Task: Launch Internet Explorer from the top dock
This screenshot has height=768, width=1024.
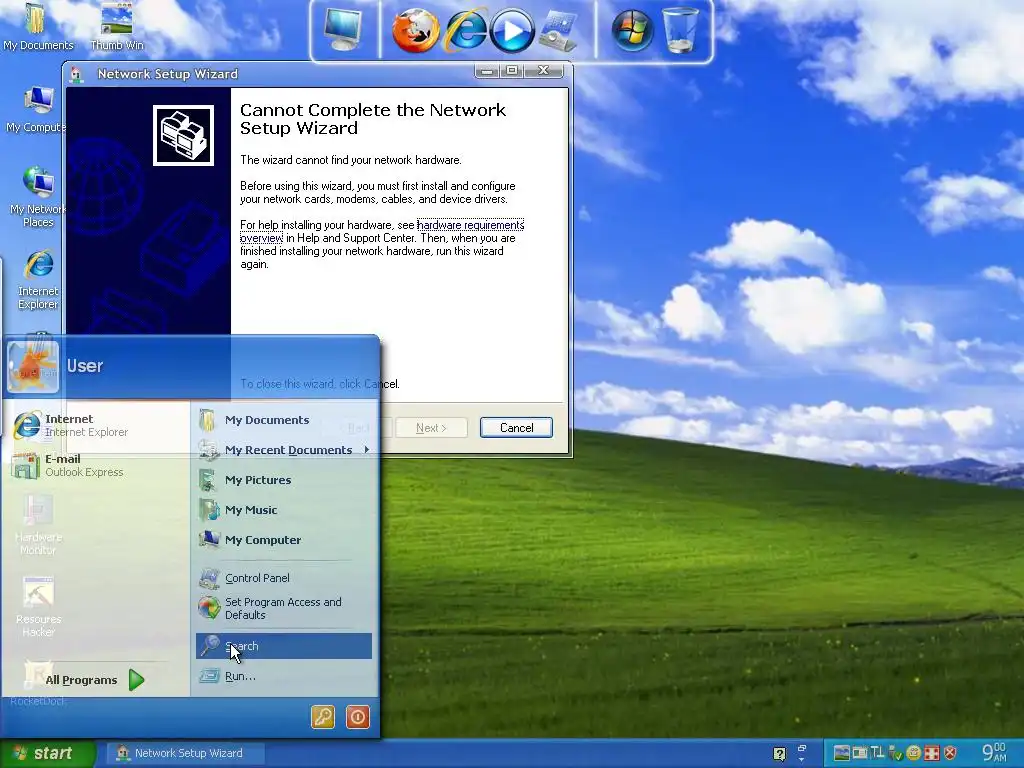Action: 464,30
